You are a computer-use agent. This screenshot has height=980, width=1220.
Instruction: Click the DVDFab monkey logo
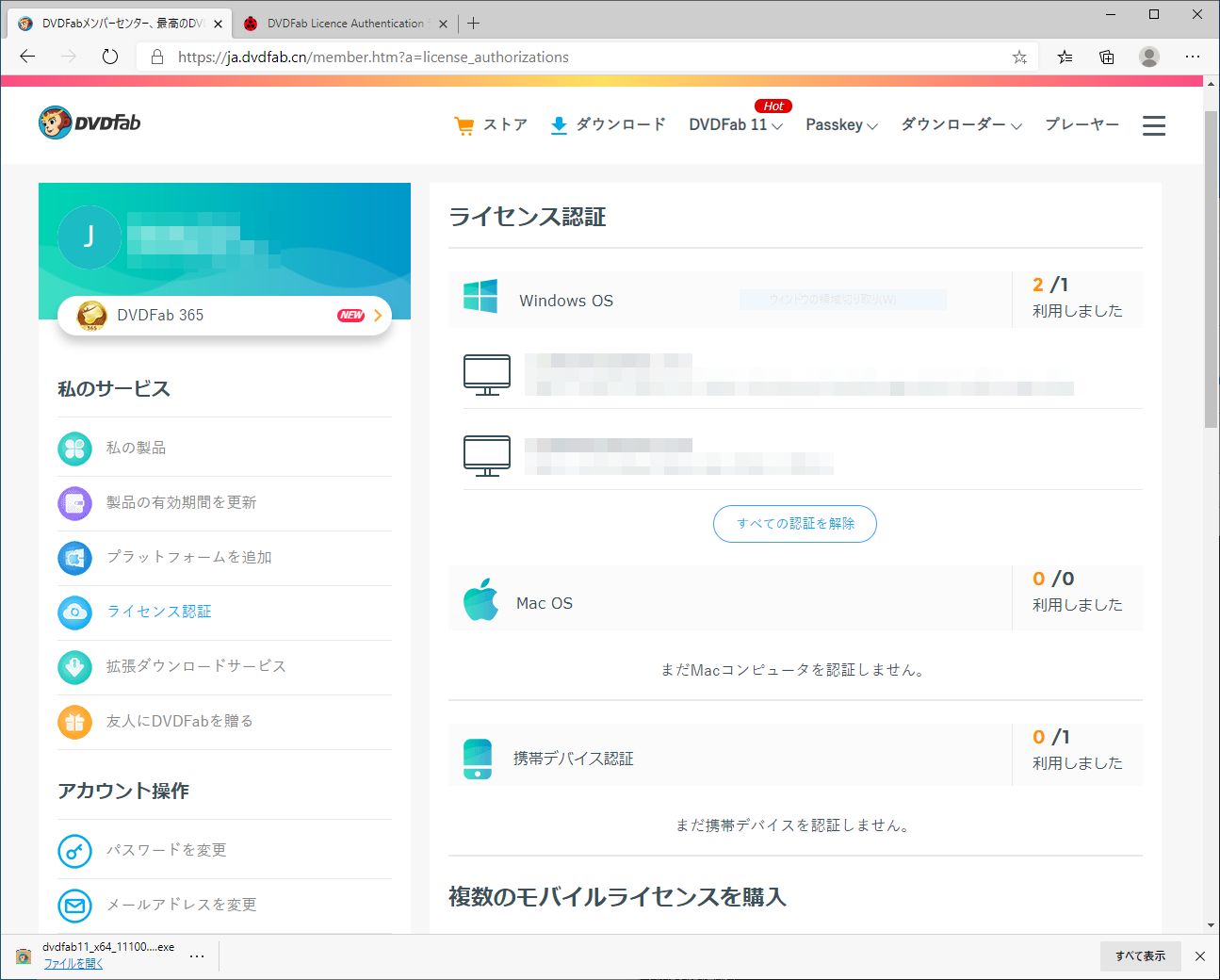tap(56, 122)
